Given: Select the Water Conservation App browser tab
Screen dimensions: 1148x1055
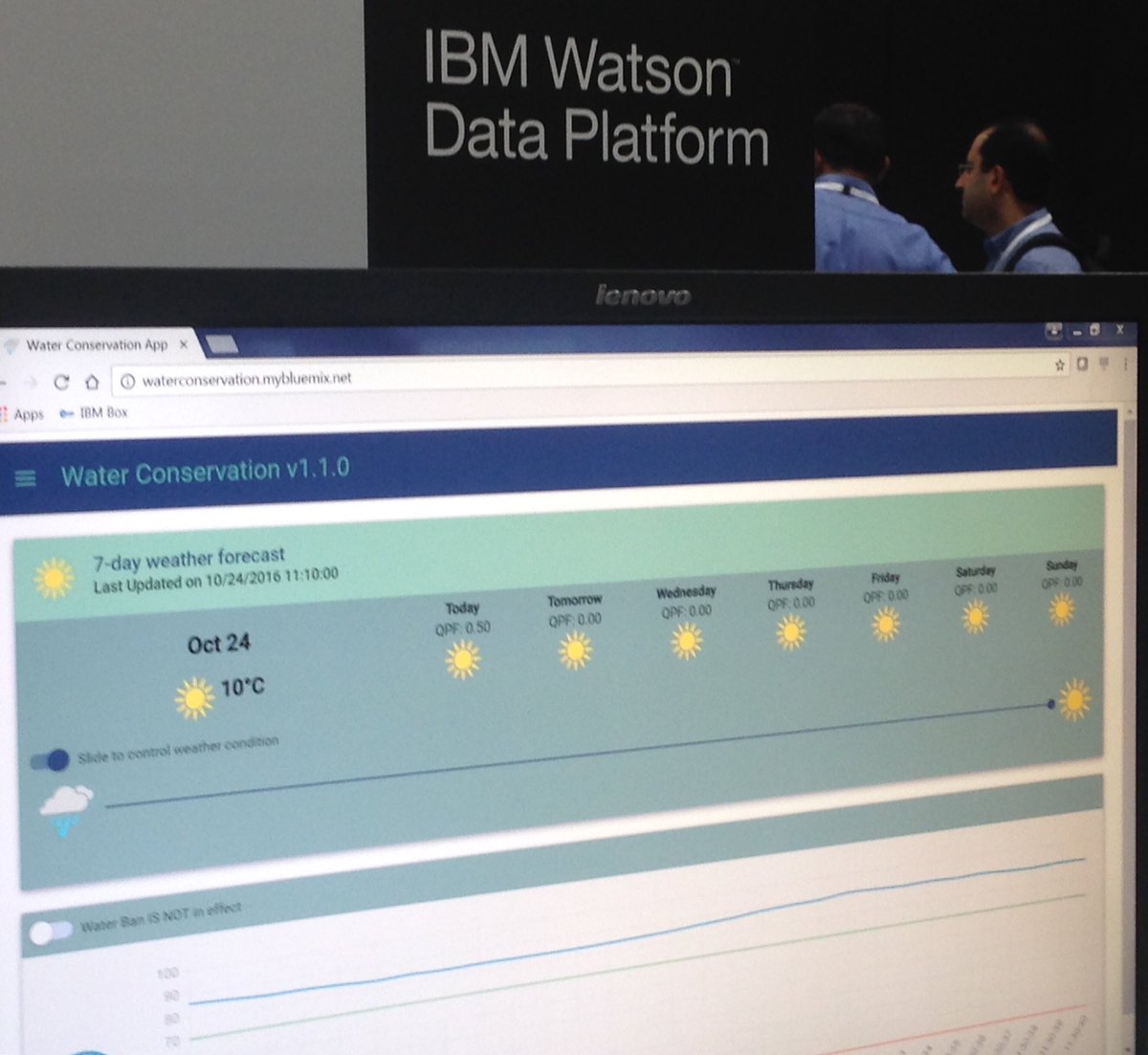Looking at the screenshot, I should click(97, 344).
